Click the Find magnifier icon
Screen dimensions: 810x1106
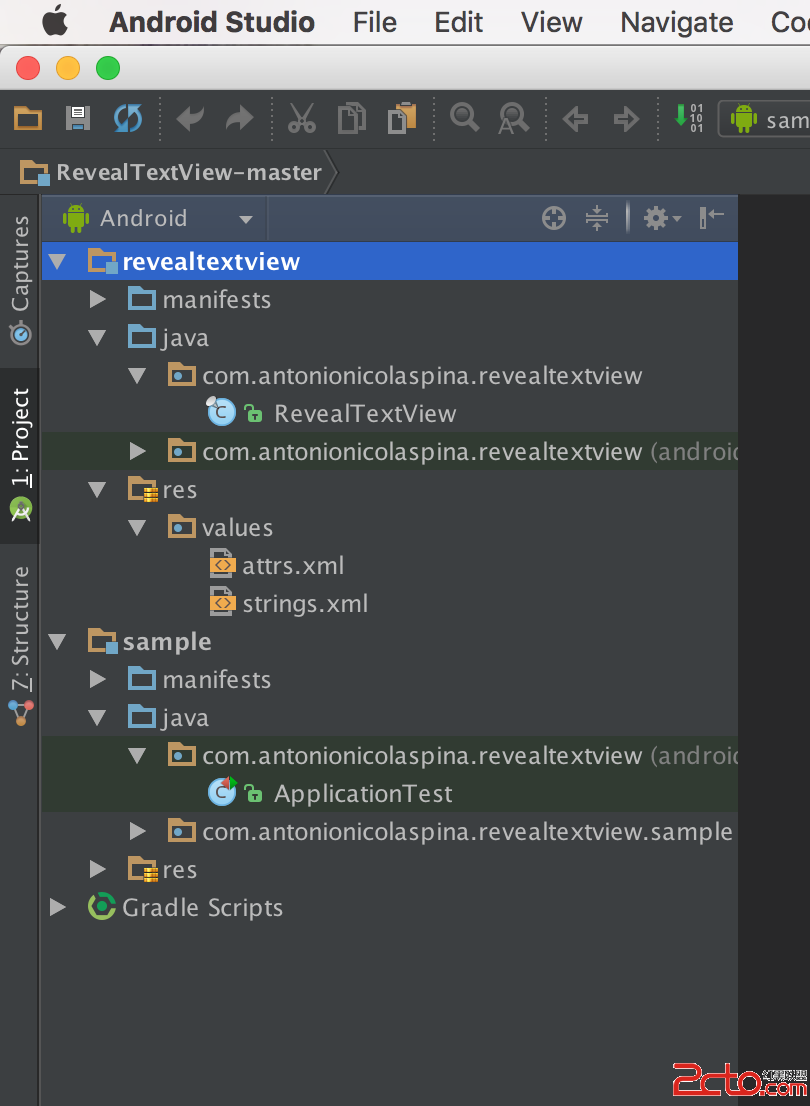(464, 117)
